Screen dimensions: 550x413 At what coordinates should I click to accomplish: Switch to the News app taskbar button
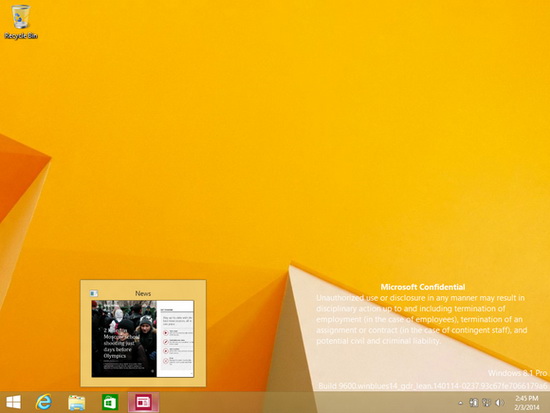pyautogui.click(x=143, y=402)
